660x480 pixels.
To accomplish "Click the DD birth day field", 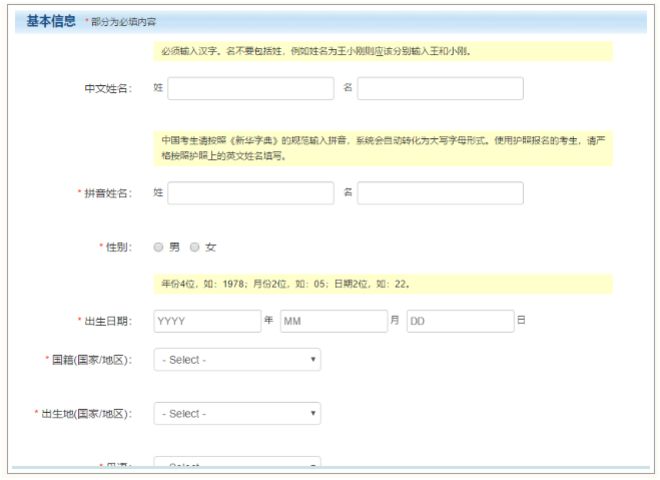I will pyautogui.click(x=460, y=321).
